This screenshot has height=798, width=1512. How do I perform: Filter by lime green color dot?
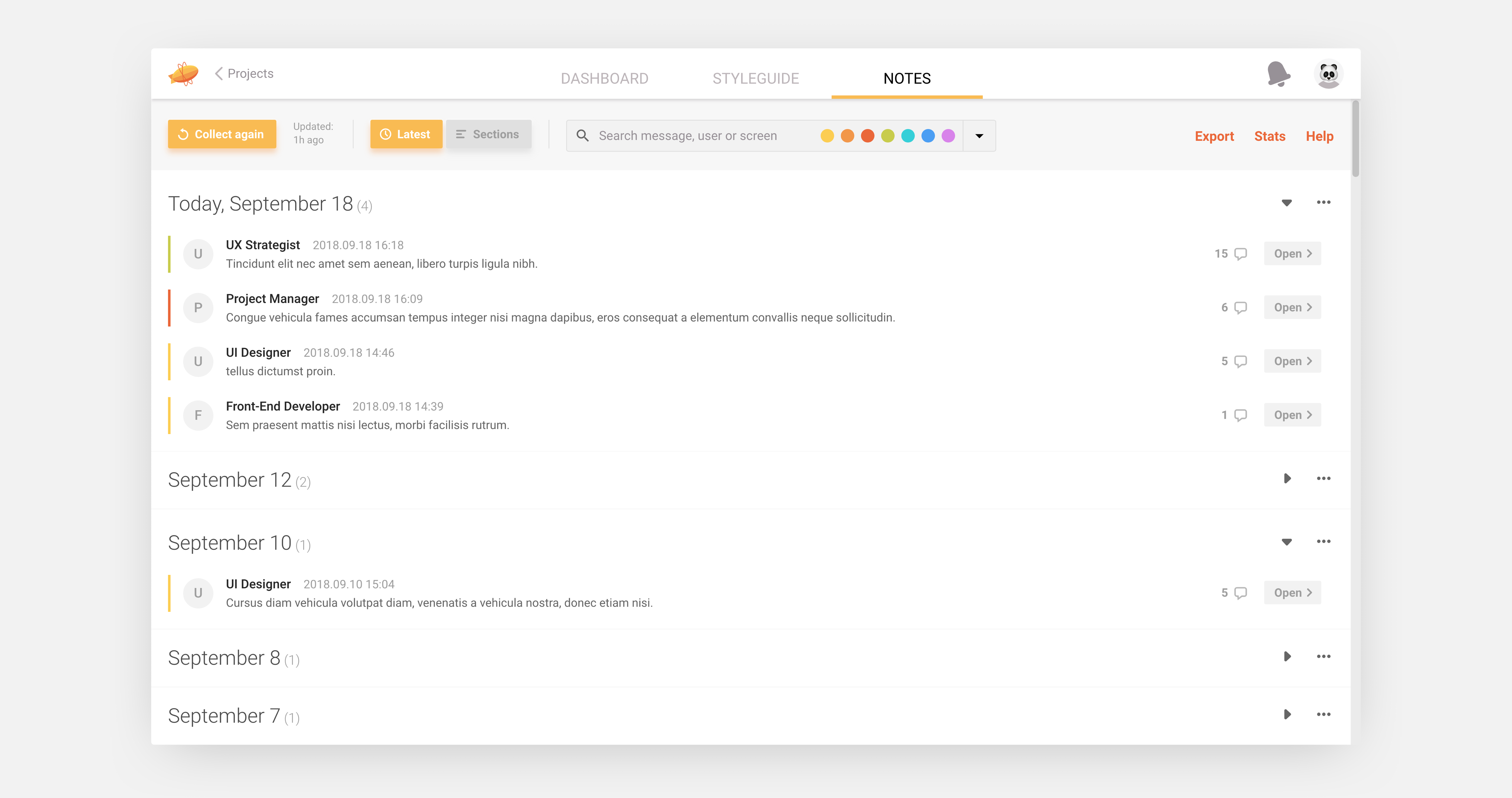point(888,135)
